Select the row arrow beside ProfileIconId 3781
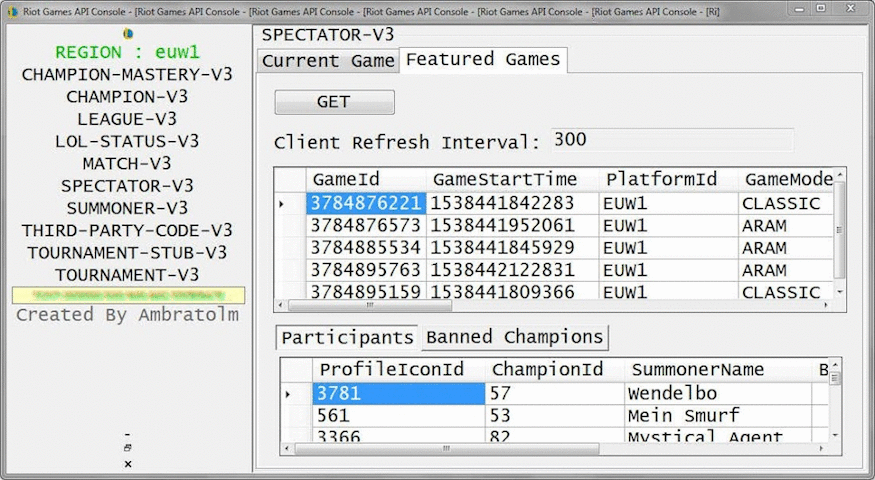875x480 pixels. coord(290,394)
